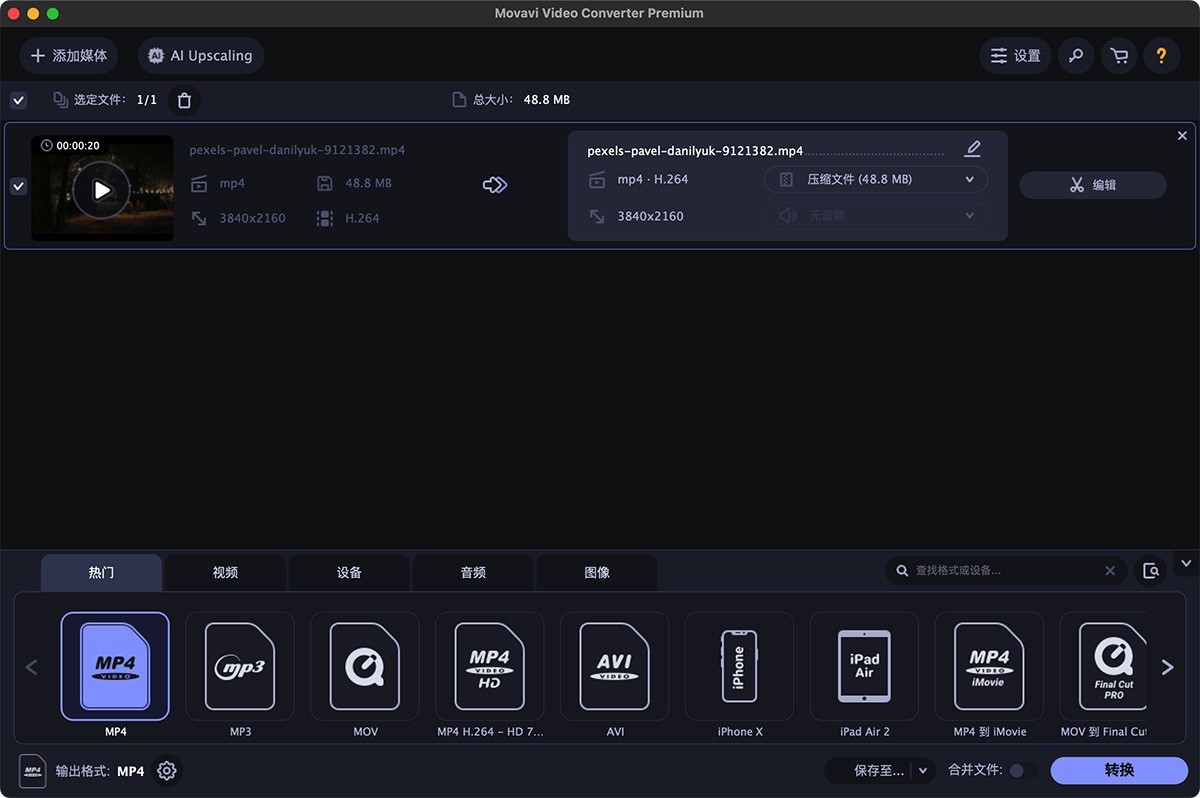Viewport: 1200px width, 798px height.
Task: Select the MP3 audio format preset
Action: coord(239,666)
